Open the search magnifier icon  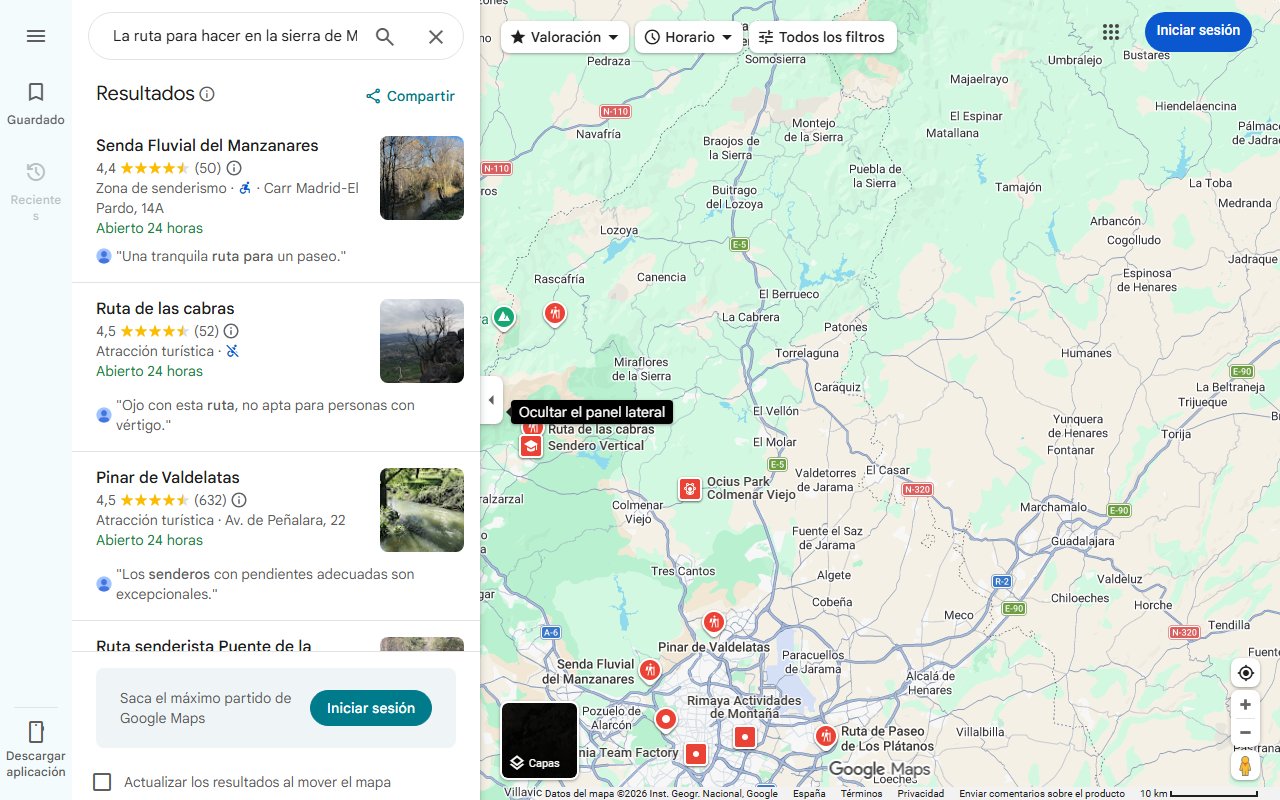[x=385, y=36]
